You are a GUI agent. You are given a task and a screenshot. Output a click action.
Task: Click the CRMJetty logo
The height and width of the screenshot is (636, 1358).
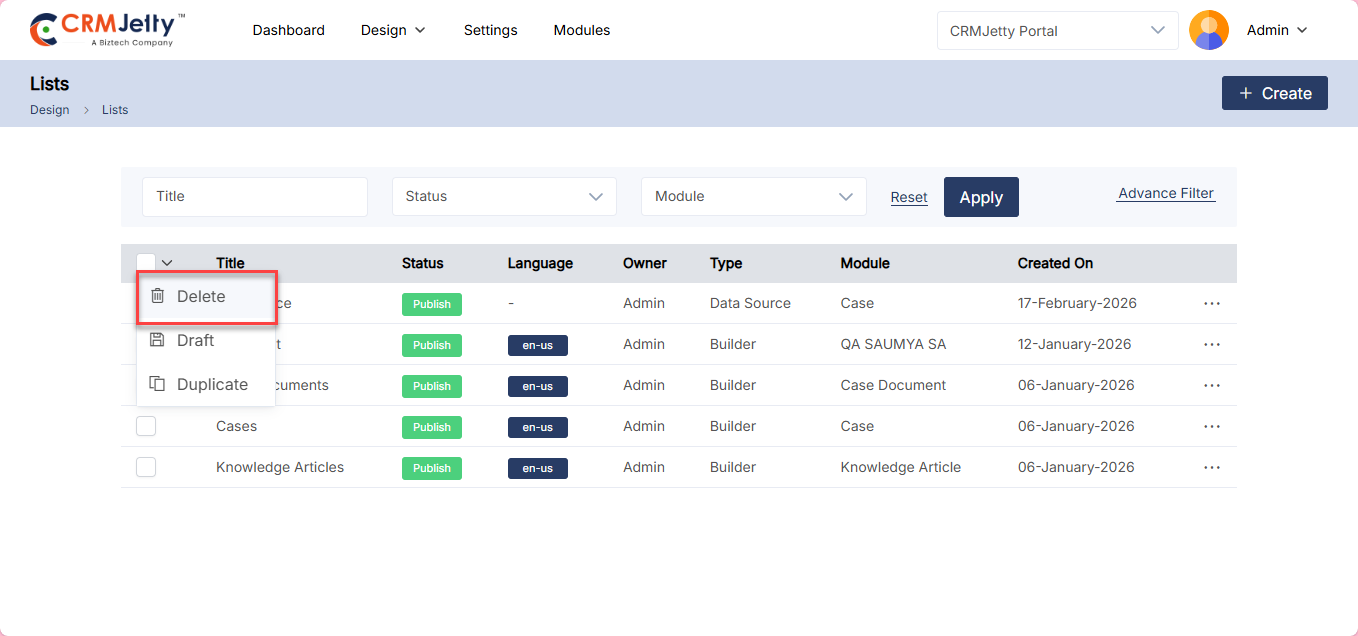pyautogui.click(x=107, y=30)
